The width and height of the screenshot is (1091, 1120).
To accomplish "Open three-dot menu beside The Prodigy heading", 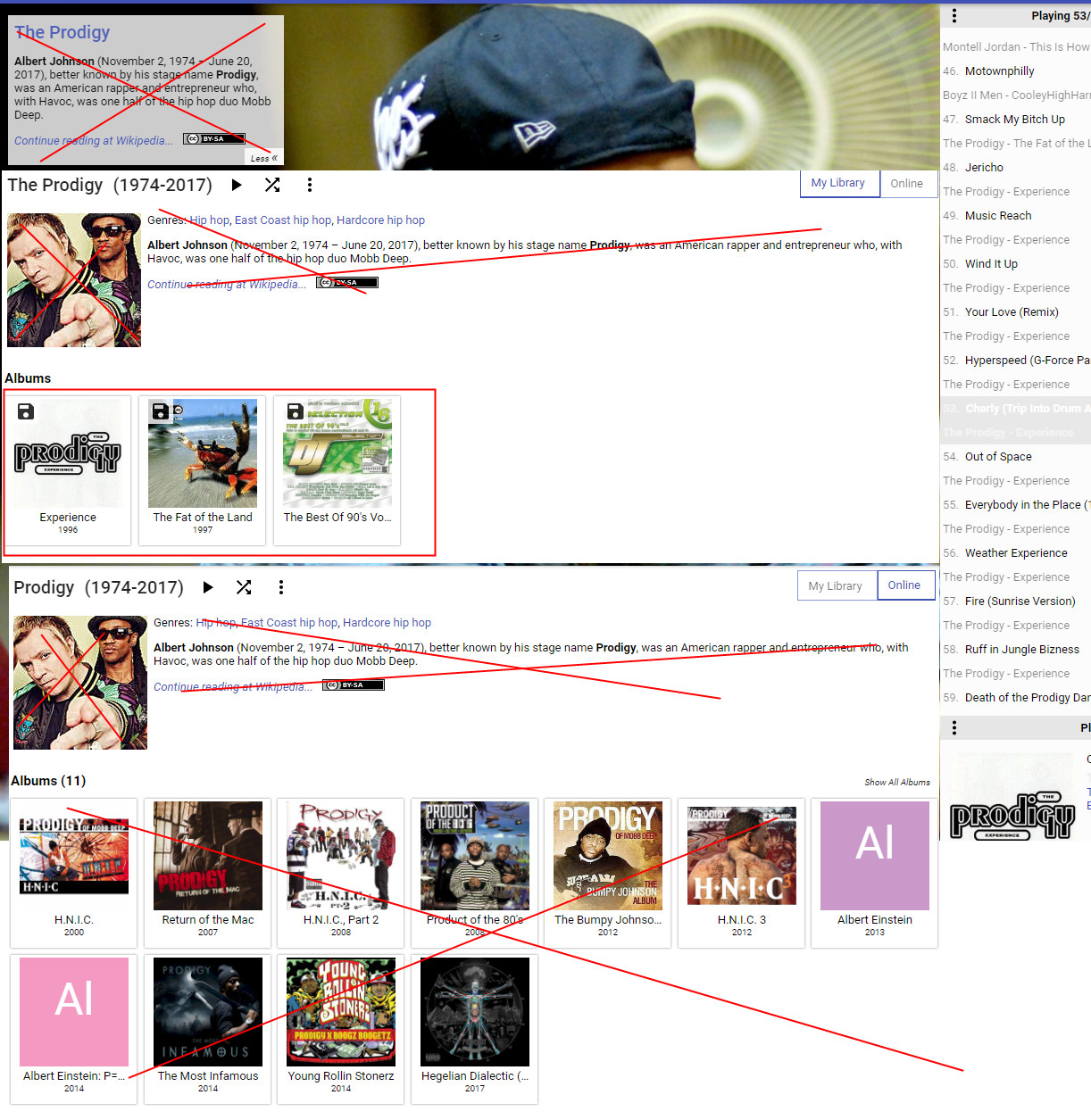I will pos(310,185).
